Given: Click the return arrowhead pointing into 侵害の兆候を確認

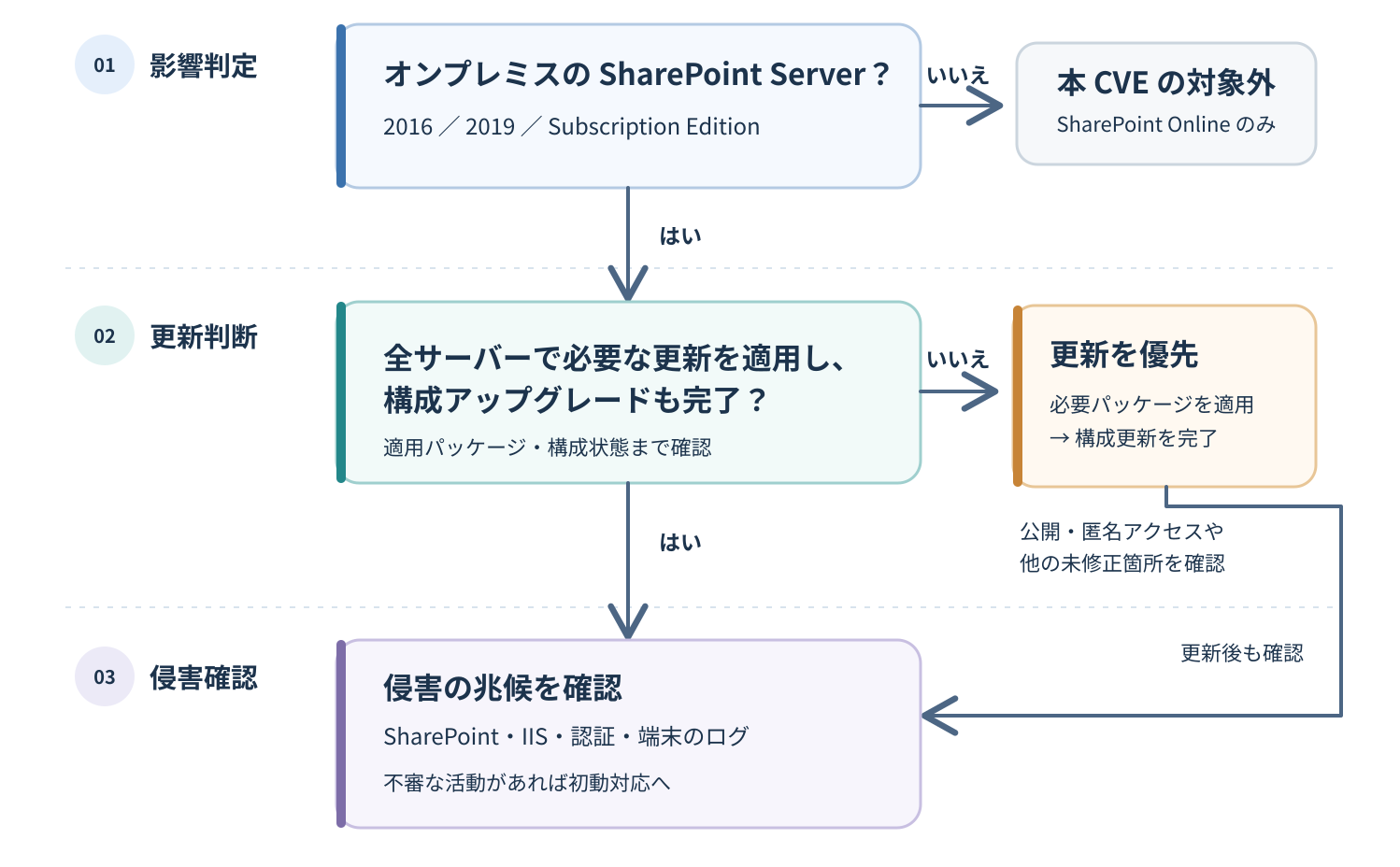Looking at the screenshot, I should tap(940, 716).
